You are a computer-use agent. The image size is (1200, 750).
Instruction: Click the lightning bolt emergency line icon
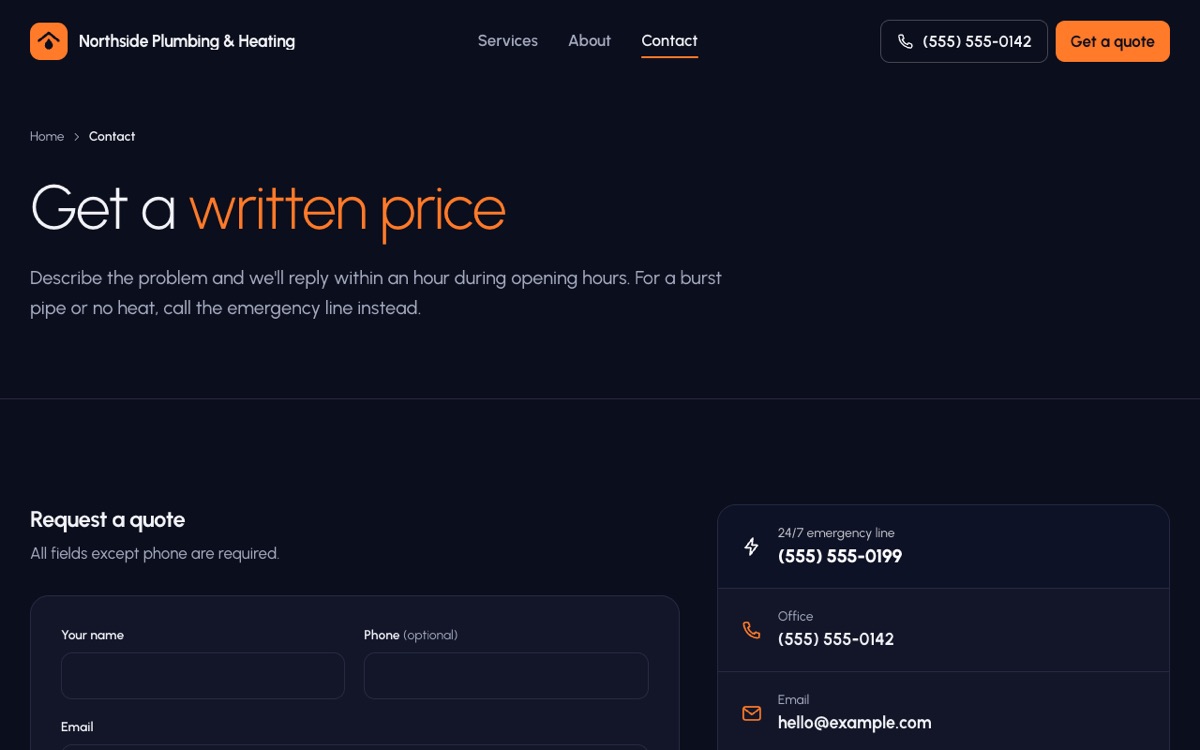pos(751,546)
